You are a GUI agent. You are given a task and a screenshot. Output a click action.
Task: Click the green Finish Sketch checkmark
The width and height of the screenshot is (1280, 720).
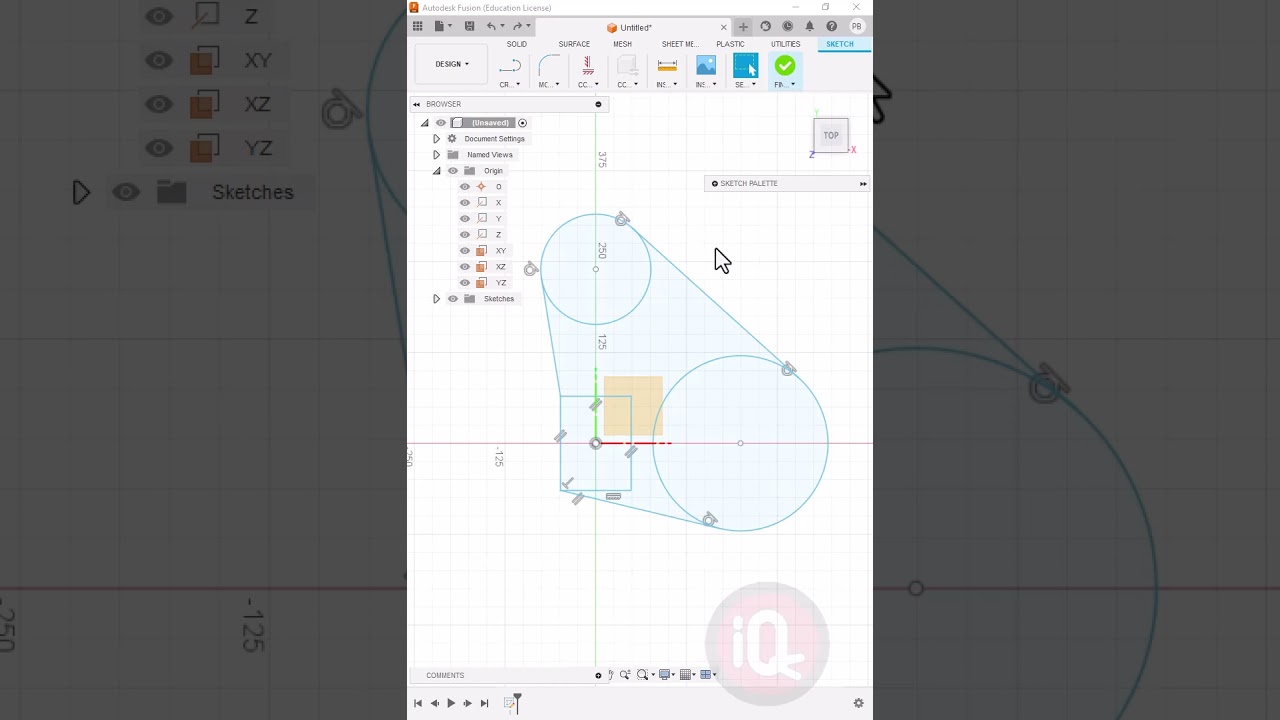785,66
